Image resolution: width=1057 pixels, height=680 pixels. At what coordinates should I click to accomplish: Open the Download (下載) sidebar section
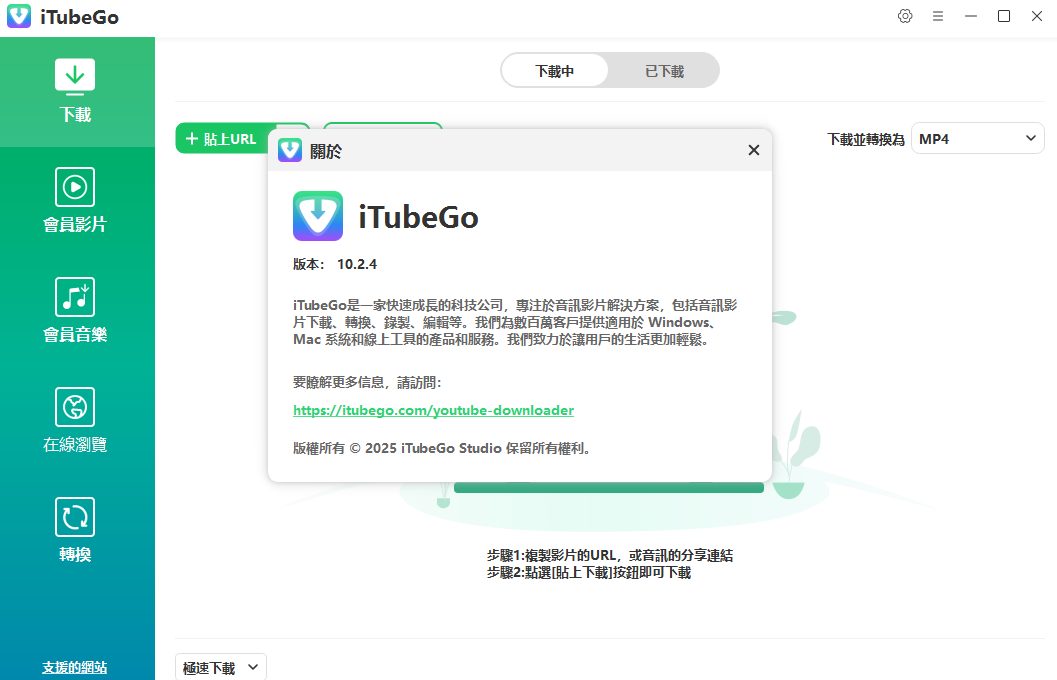click(x=75, y=92)
